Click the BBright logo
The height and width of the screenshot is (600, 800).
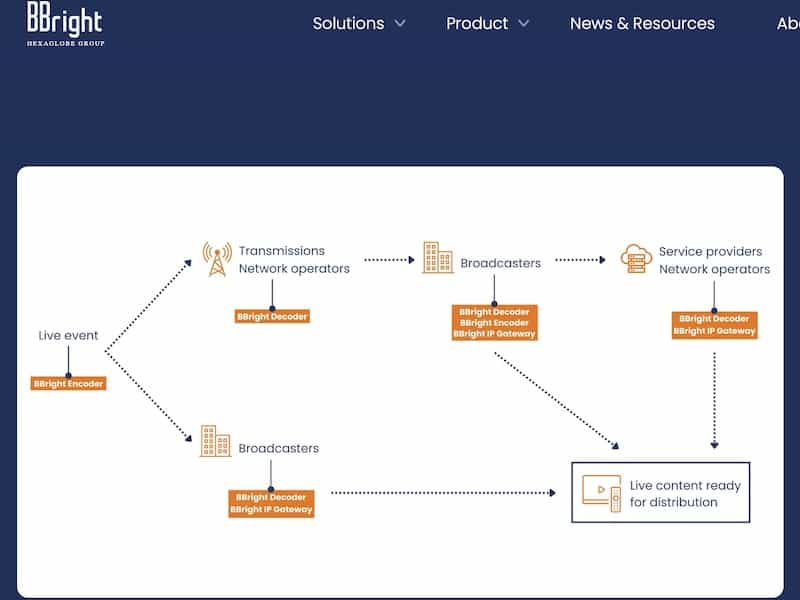click(65, 24)
